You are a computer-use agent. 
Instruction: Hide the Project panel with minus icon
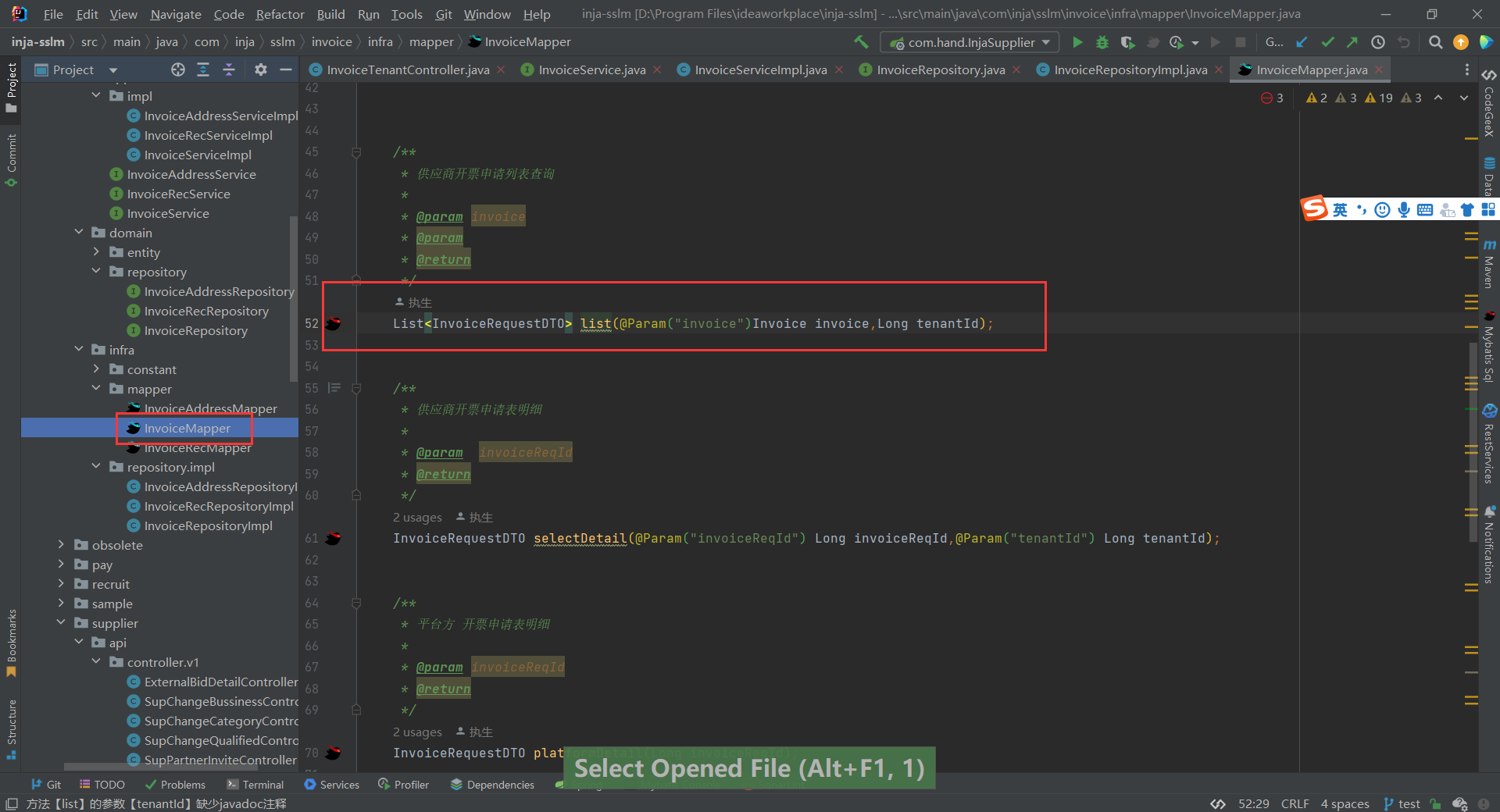pyautogui.click(x=286, y=69)
